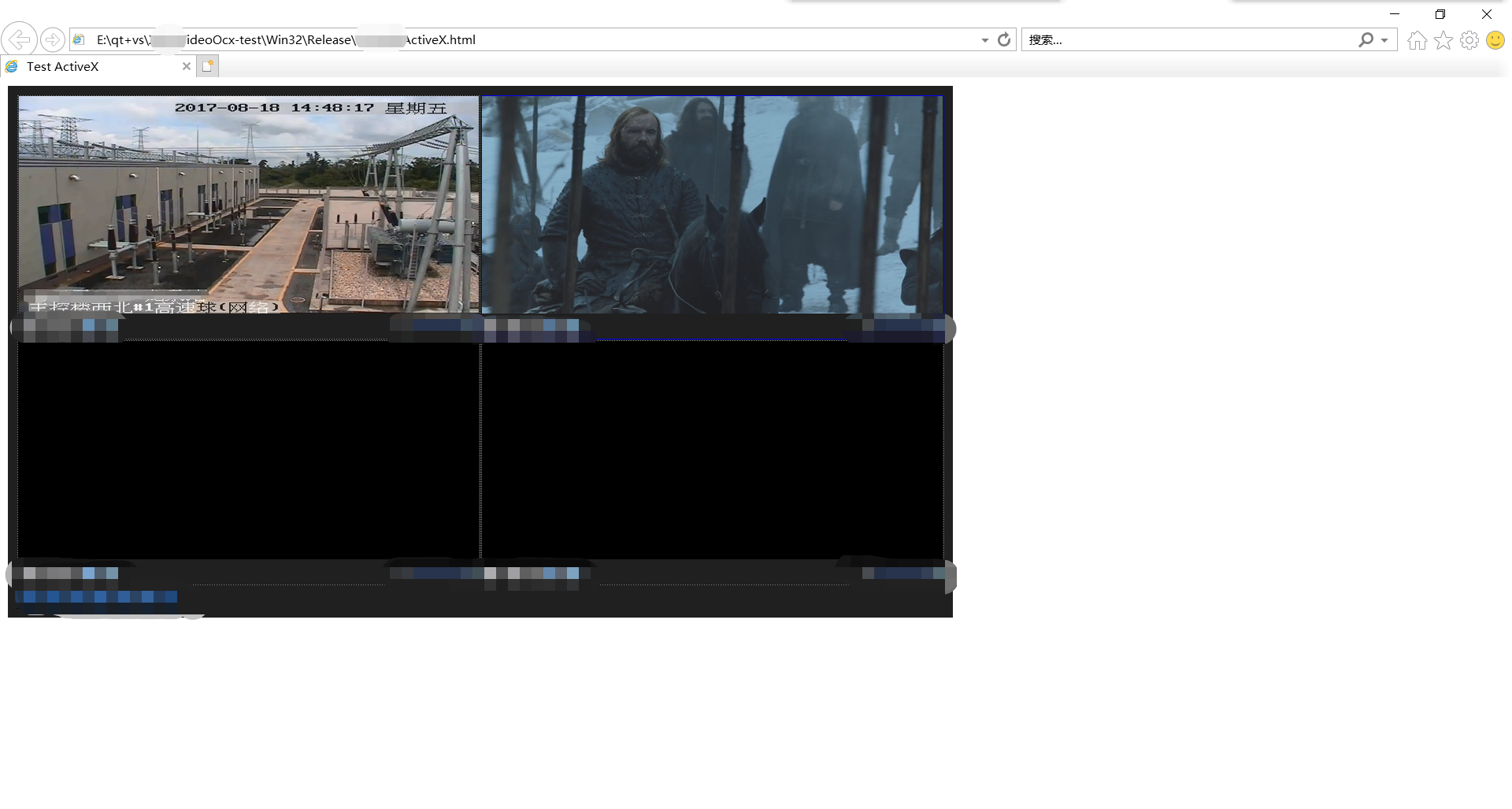Close the browser window
The image size is (1512, 809).
click(1487, 14)
